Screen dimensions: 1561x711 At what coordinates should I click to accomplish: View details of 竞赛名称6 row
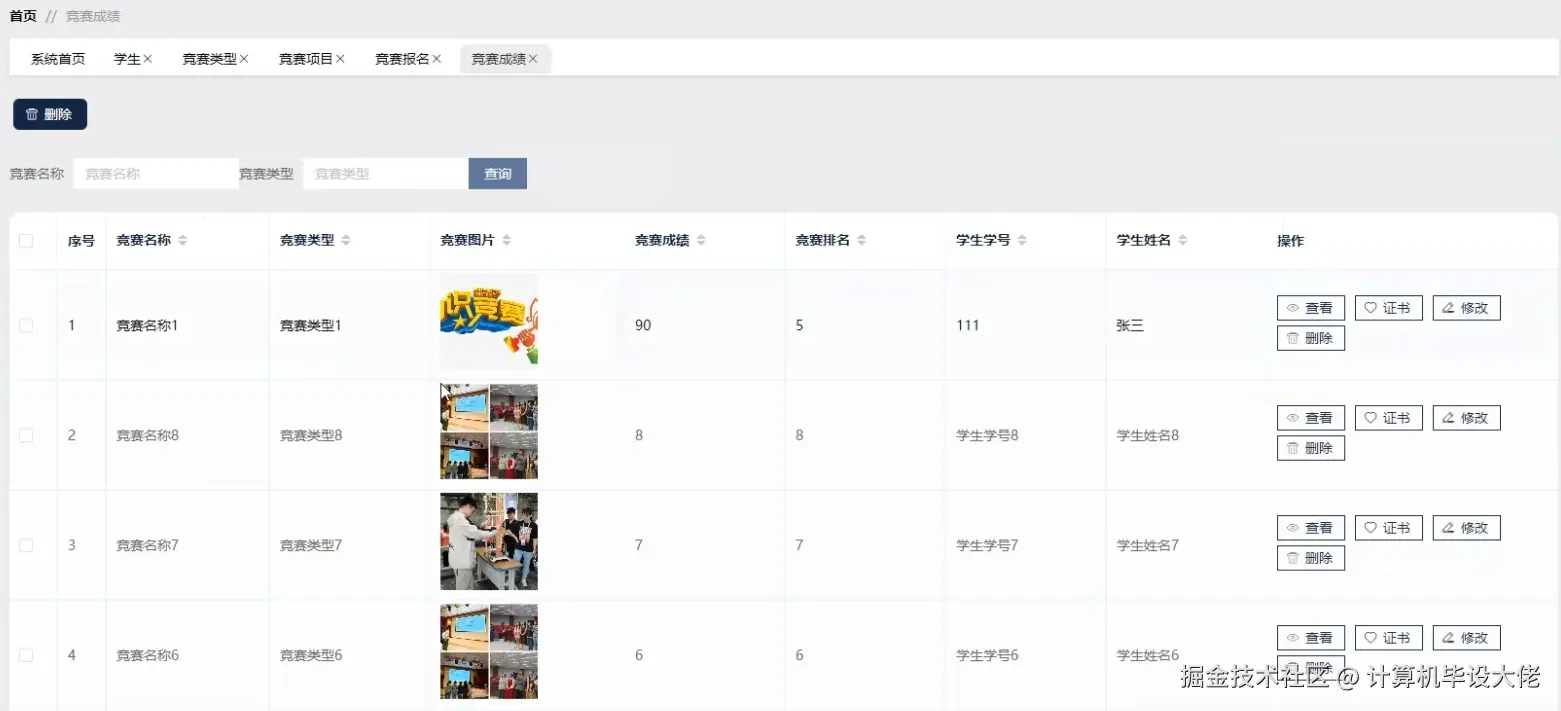point(1311,638)
